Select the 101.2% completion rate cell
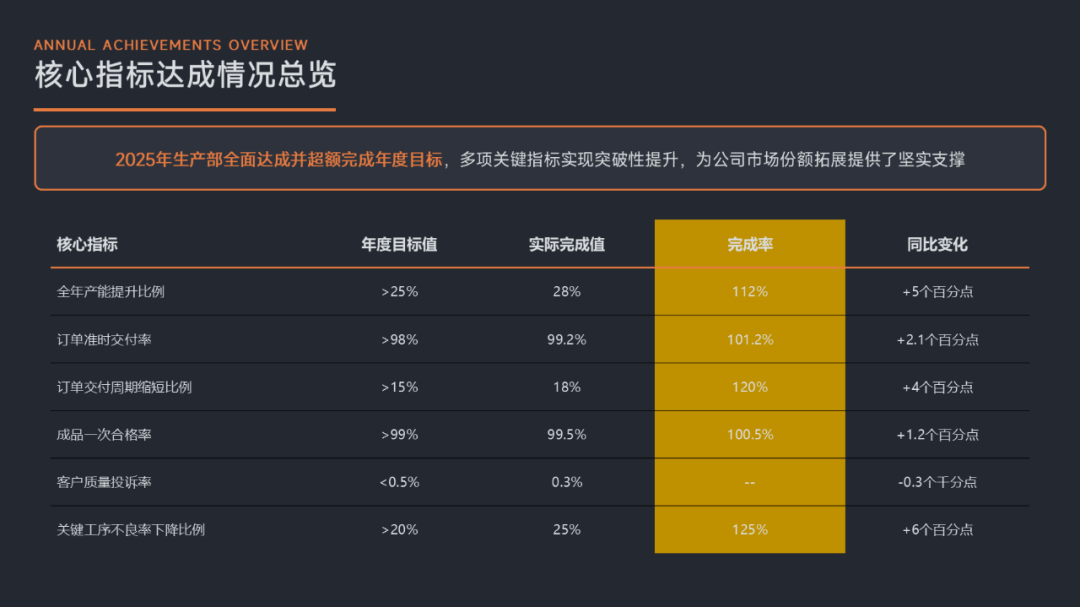 click(x=749, y=340)
